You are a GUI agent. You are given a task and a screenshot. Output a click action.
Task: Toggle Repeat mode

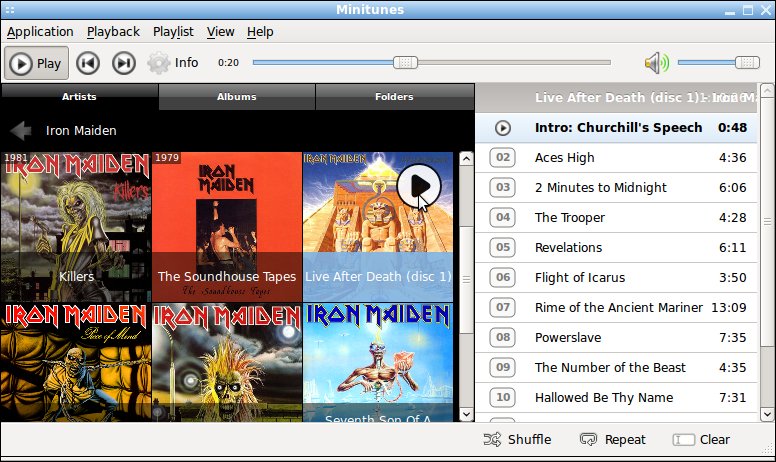pyautogui.click(x=613, y=439)
